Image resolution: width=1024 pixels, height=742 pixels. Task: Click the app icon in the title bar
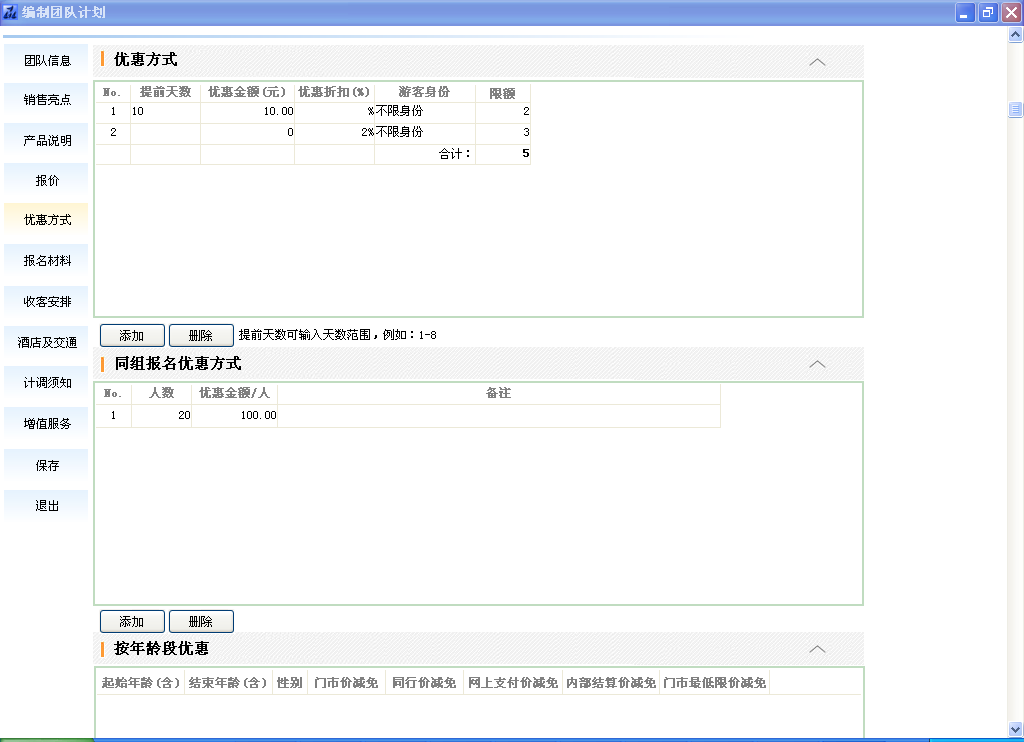click(11, 13)
